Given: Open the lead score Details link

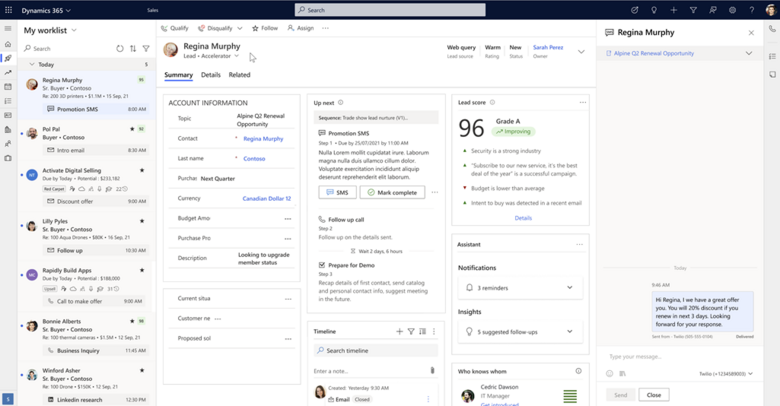Looking at the screenshot, I should (x=523, y=218).
